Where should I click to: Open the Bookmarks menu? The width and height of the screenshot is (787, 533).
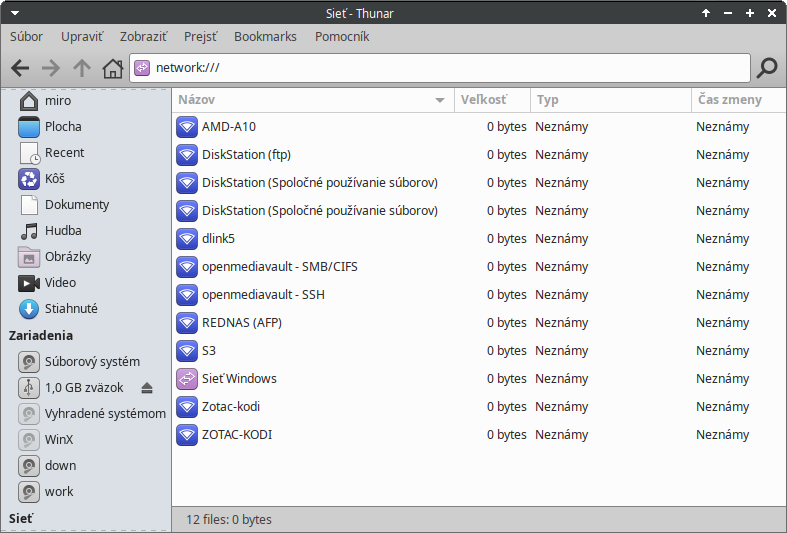pyautogui.click(x=265, y=37)
